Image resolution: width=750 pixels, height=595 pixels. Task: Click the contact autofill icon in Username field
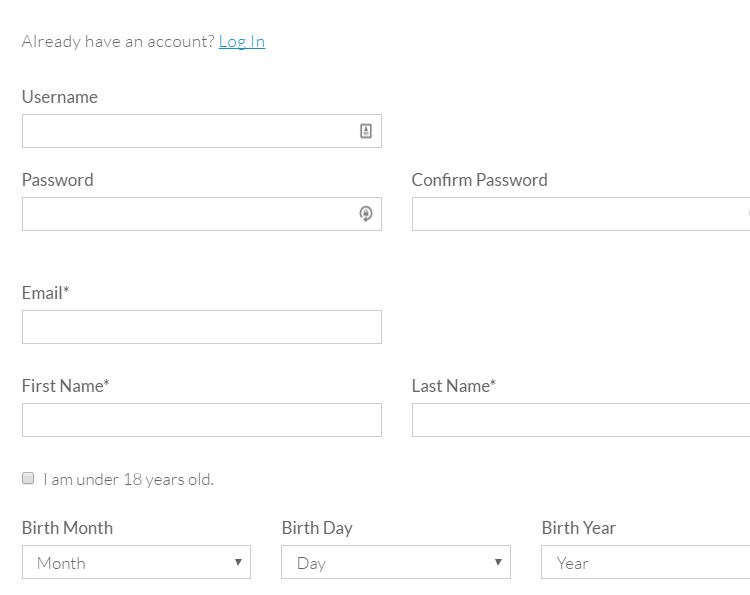pos(366,131)
